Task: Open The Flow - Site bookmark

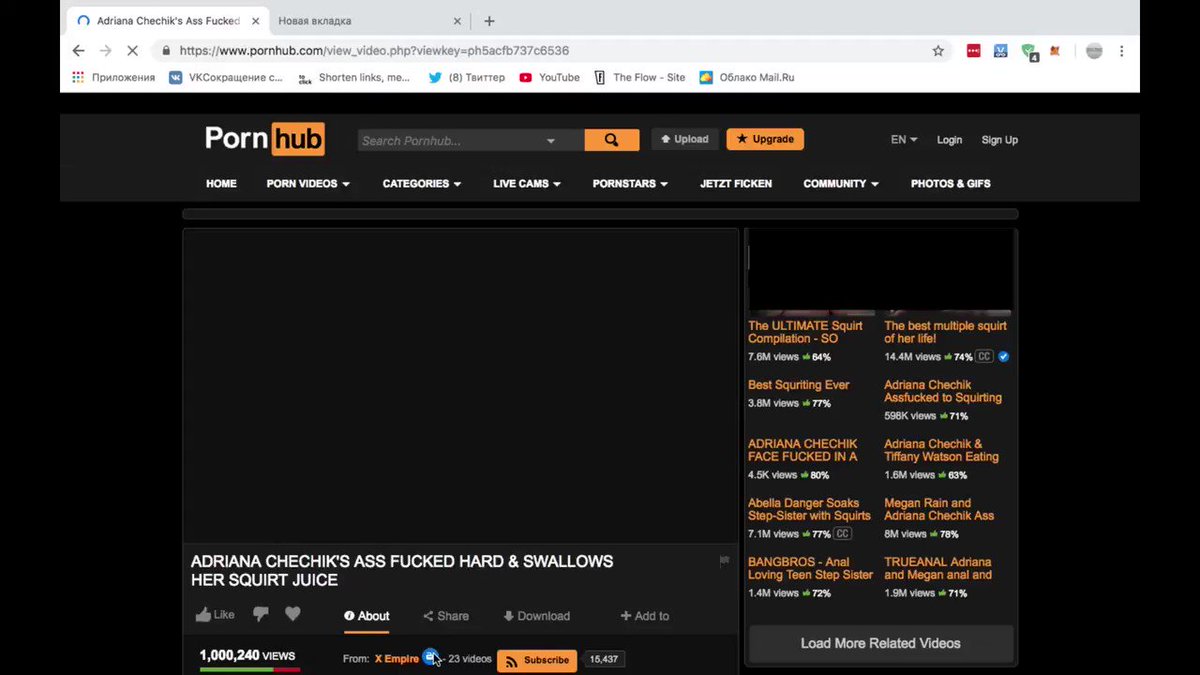Action: 640,77
